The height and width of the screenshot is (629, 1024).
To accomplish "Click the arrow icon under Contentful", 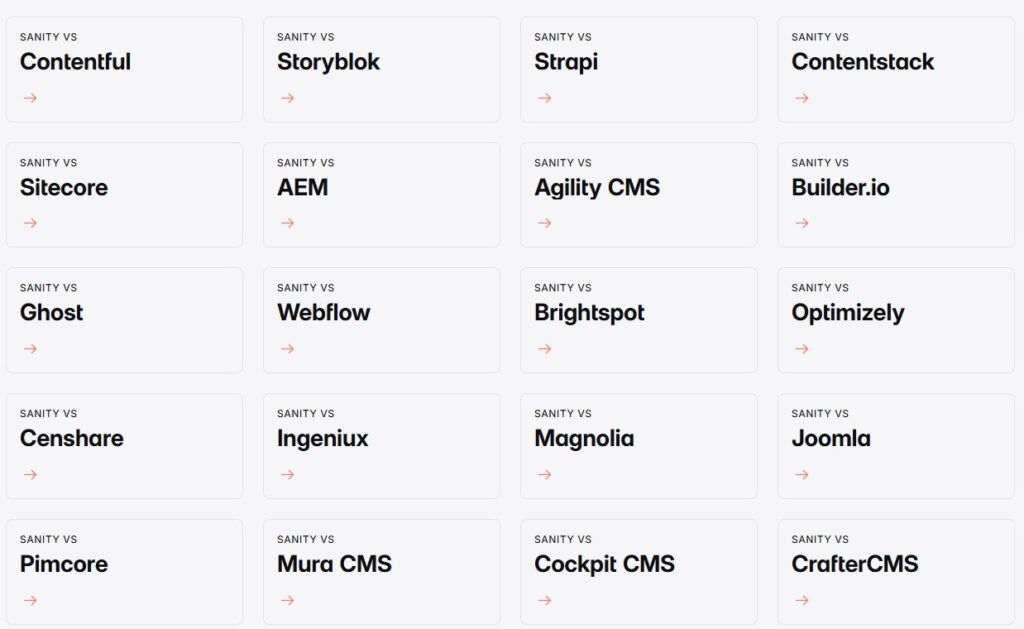I will (x=30, y=98).
